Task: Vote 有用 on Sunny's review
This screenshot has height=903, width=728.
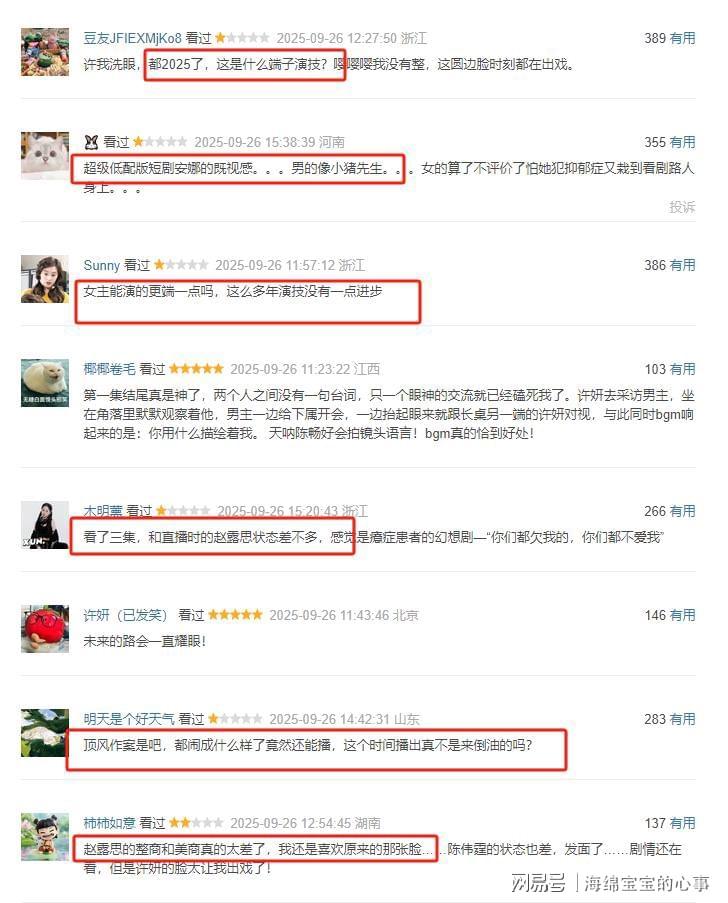Action: click(x=682, y=265)
